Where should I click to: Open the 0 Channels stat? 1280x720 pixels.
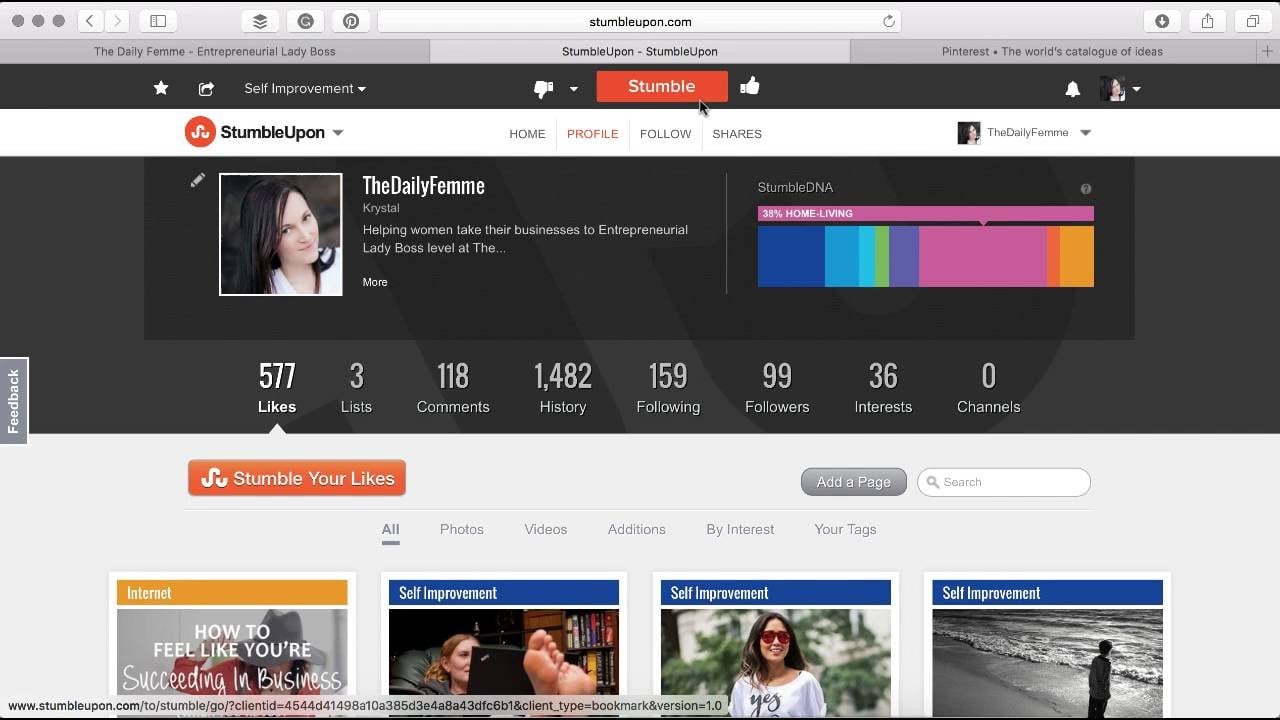(989, 387)
